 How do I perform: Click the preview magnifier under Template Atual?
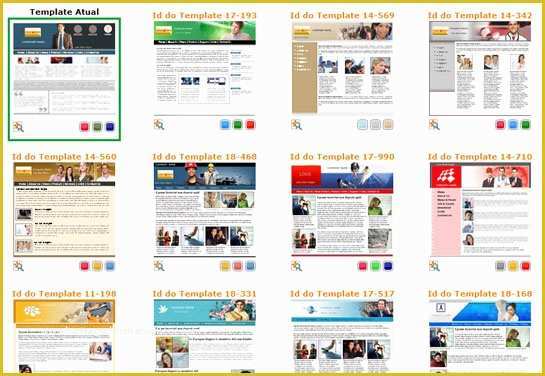tap(18, 127)
